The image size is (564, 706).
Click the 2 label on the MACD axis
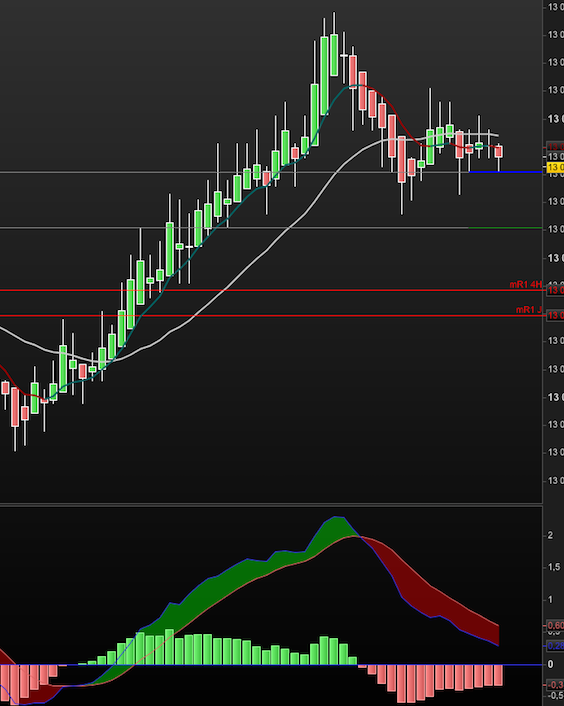[x=550, y=535]
